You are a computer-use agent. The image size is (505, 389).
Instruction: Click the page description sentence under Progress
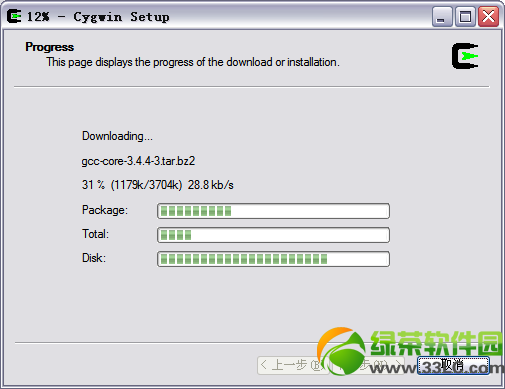point(193,62)
